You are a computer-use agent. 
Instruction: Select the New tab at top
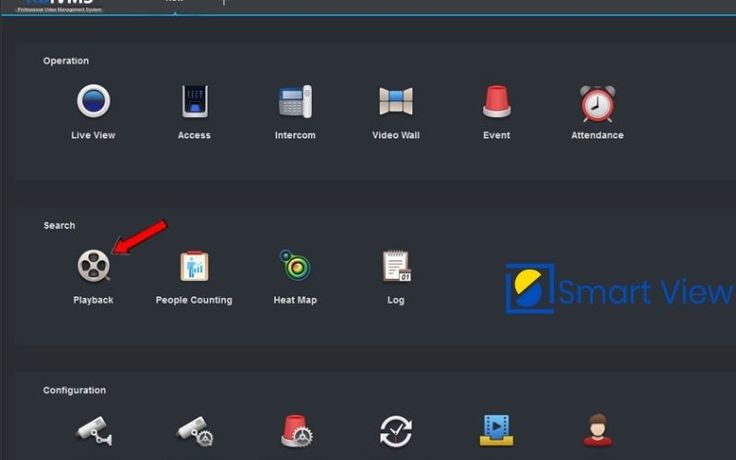point(174,3)
